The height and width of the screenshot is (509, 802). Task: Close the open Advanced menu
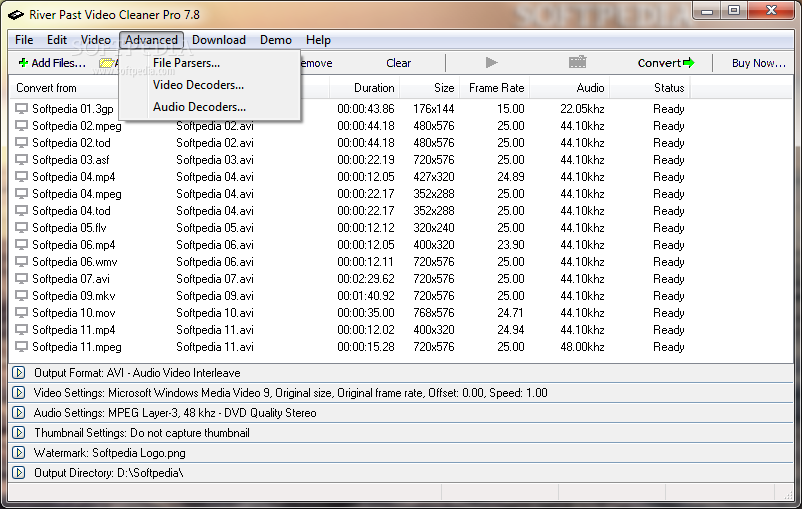coord(151,40)
